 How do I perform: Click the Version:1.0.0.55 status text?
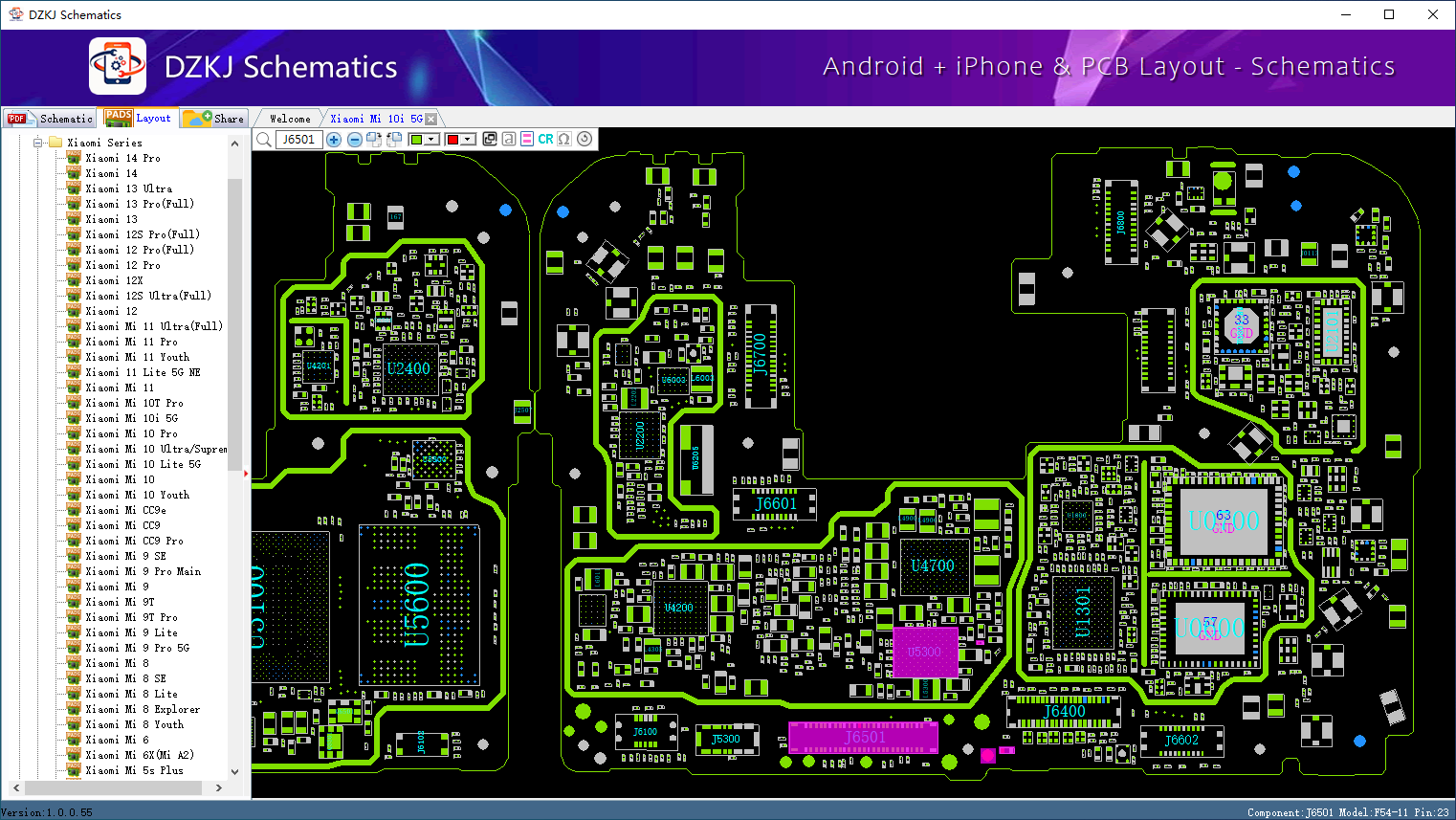[48, 812]
